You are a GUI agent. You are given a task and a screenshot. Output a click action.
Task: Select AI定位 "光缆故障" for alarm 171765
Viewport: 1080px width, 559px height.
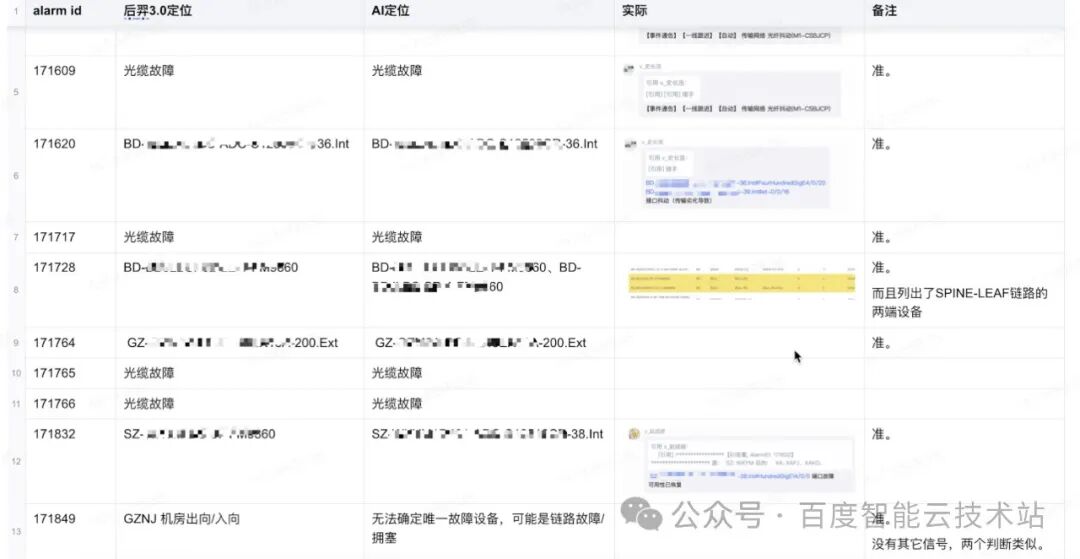click(x=397, y=373)
